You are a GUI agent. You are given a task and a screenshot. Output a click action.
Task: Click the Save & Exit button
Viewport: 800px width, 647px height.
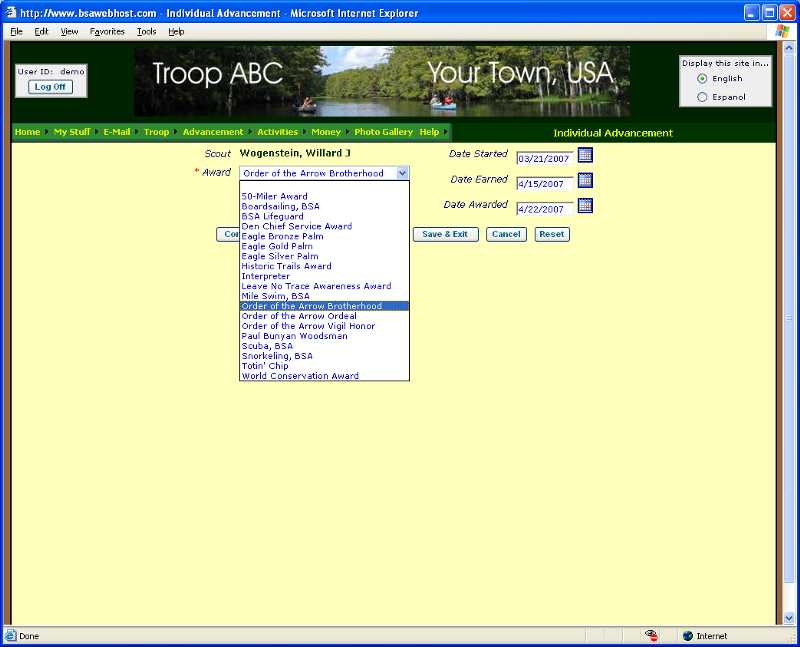tap(445, 234)
